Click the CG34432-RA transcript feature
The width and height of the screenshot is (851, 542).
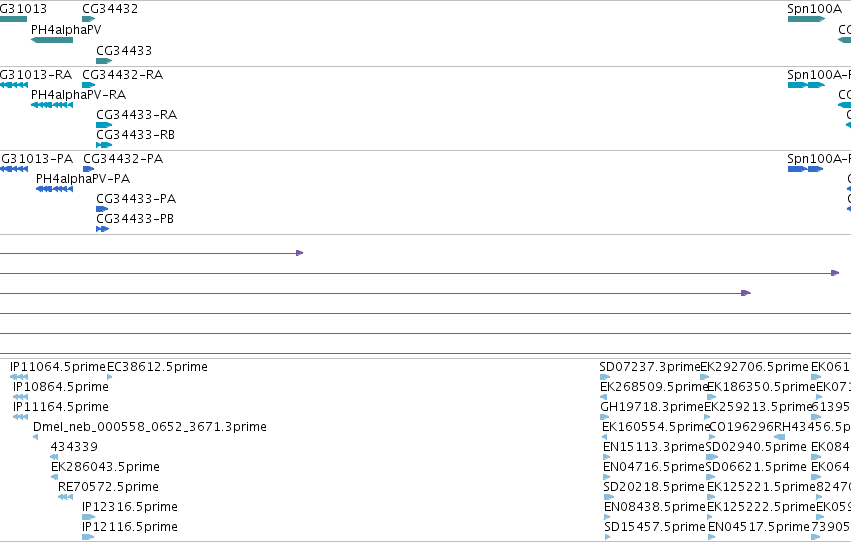[88, 85]
